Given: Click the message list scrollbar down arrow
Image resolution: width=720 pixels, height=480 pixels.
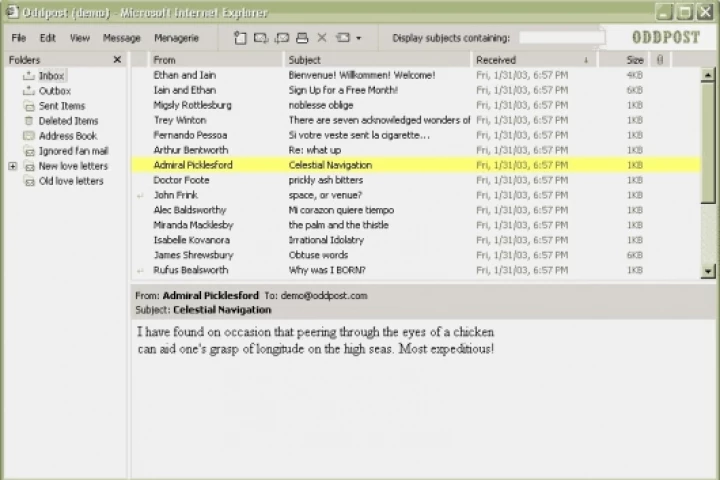Looking at the screenshot, I should [x=708, y=271].
